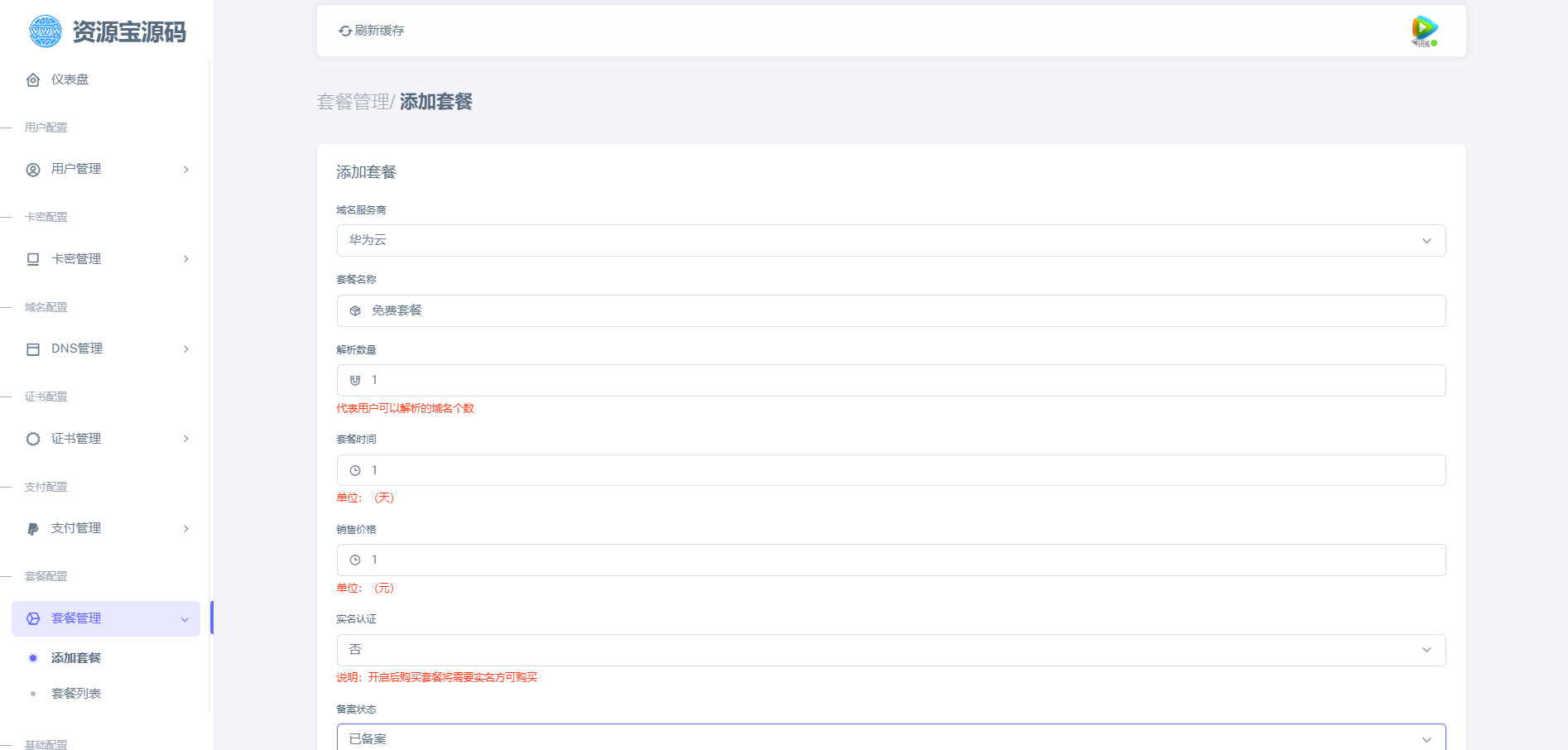
Task: Click the 支付管理 PayPal icon
Action: pos(33,529)
